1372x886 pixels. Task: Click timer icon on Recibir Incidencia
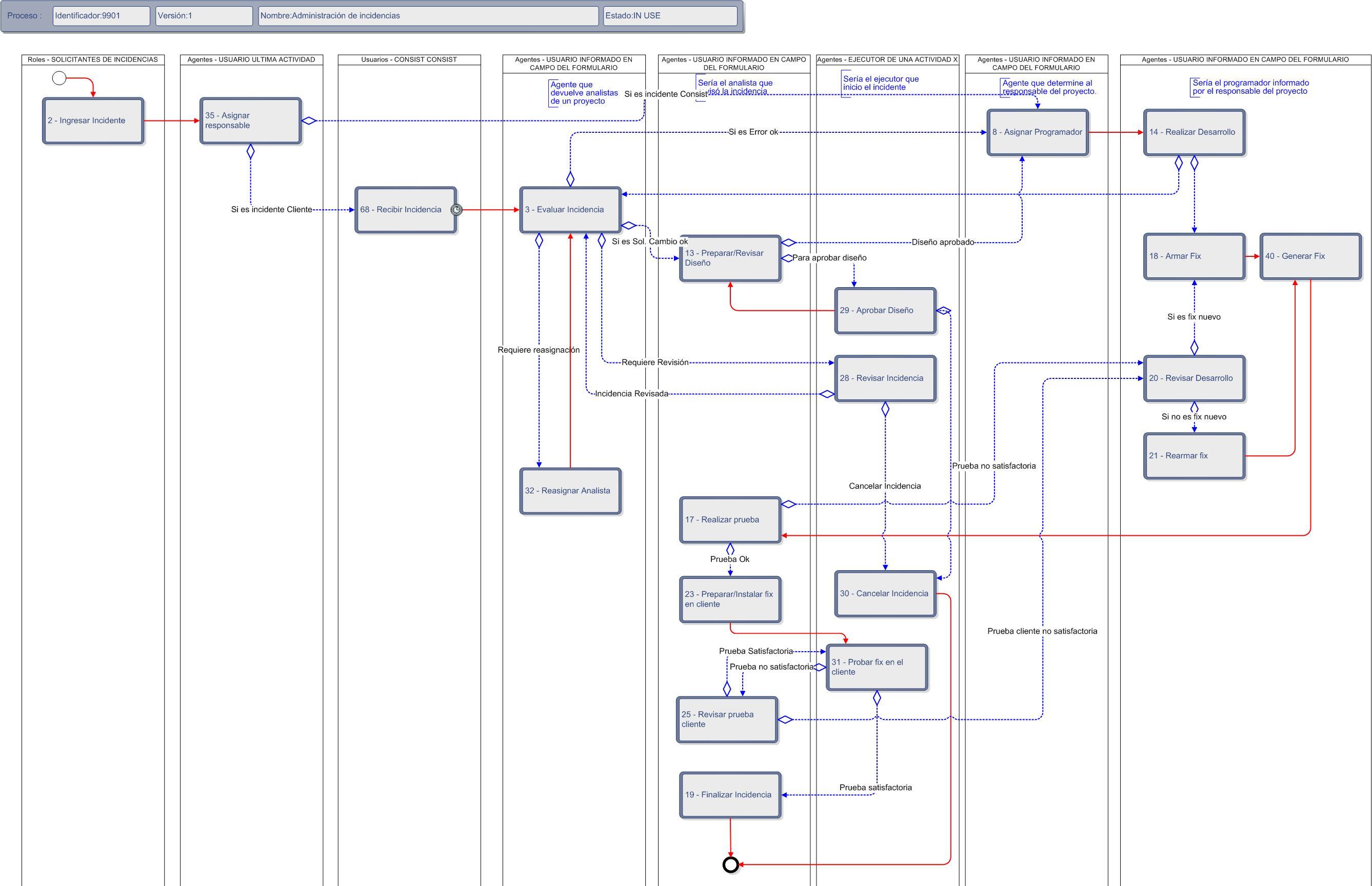coord(456,210)
